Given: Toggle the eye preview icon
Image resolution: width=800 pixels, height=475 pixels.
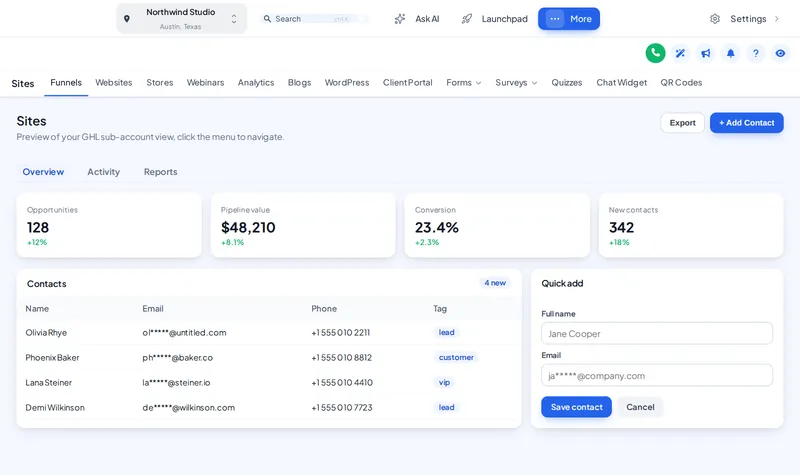Looking at the screenshot, I should 780,53.
